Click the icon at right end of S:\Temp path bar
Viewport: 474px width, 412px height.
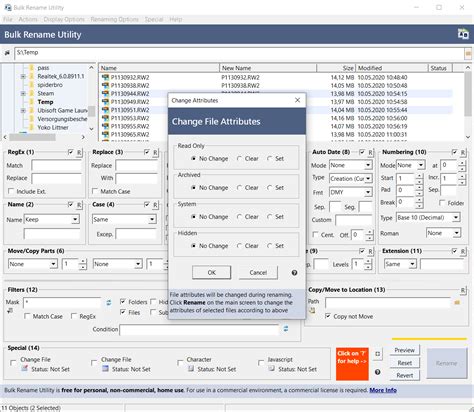coord(468,53)
